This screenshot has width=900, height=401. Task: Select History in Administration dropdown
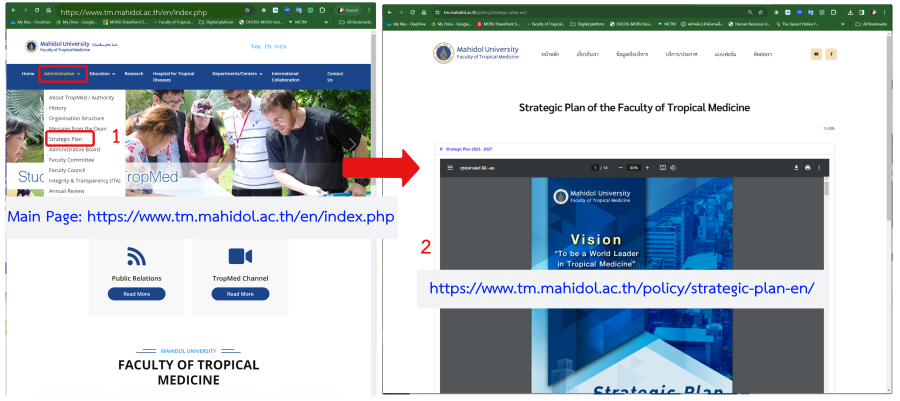(x=57, y=108)
